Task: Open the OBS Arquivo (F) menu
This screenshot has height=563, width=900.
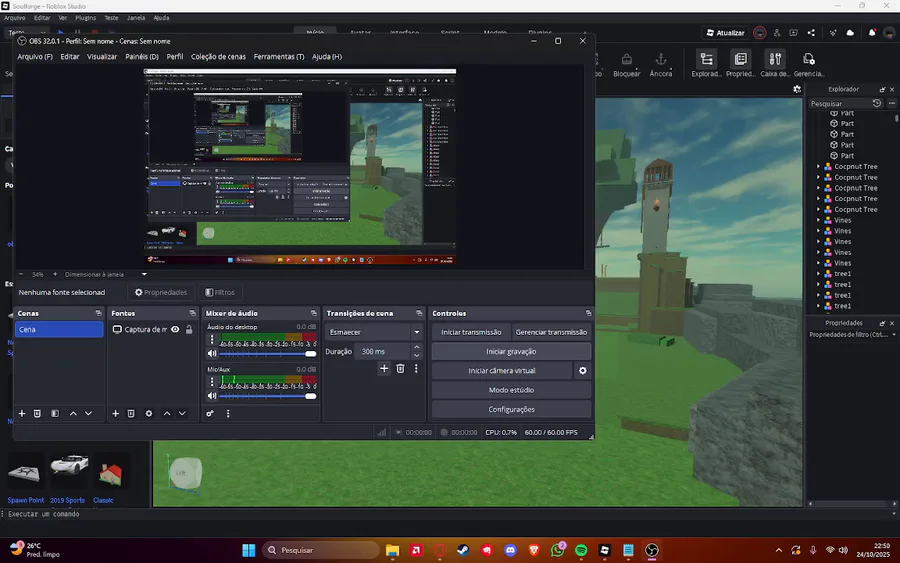Action: (35, 57)
